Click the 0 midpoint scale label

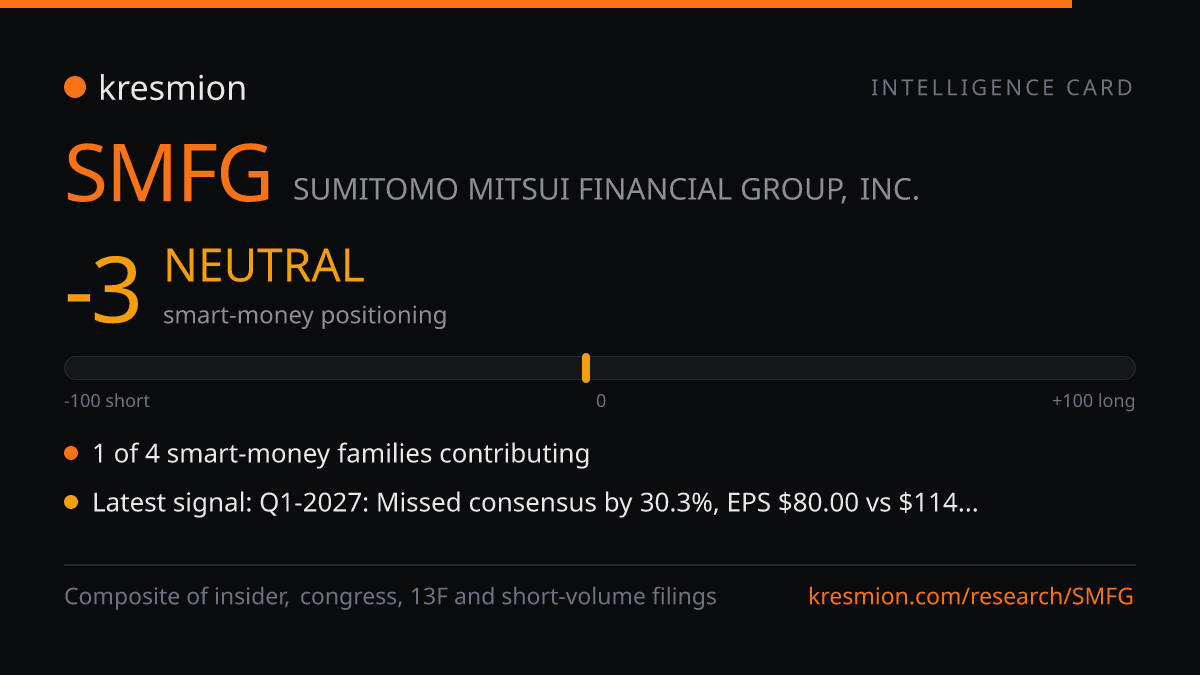601,401
